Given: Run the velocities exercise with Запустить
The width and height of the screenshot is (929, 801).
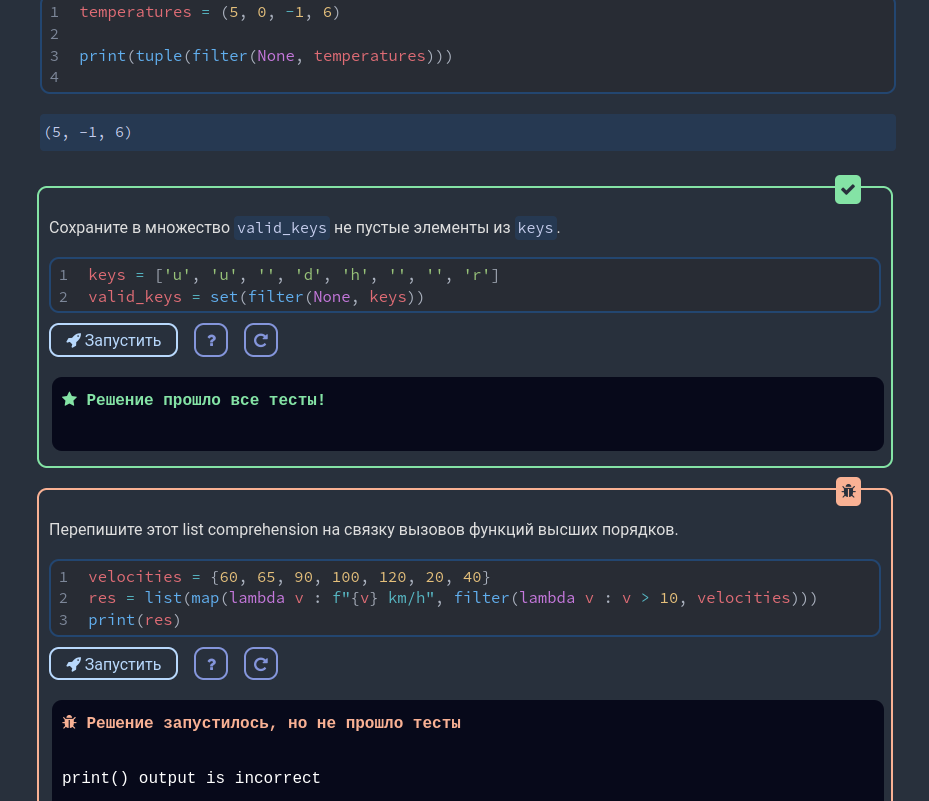Looking at the screenshot, I should (x=113, y=664).
